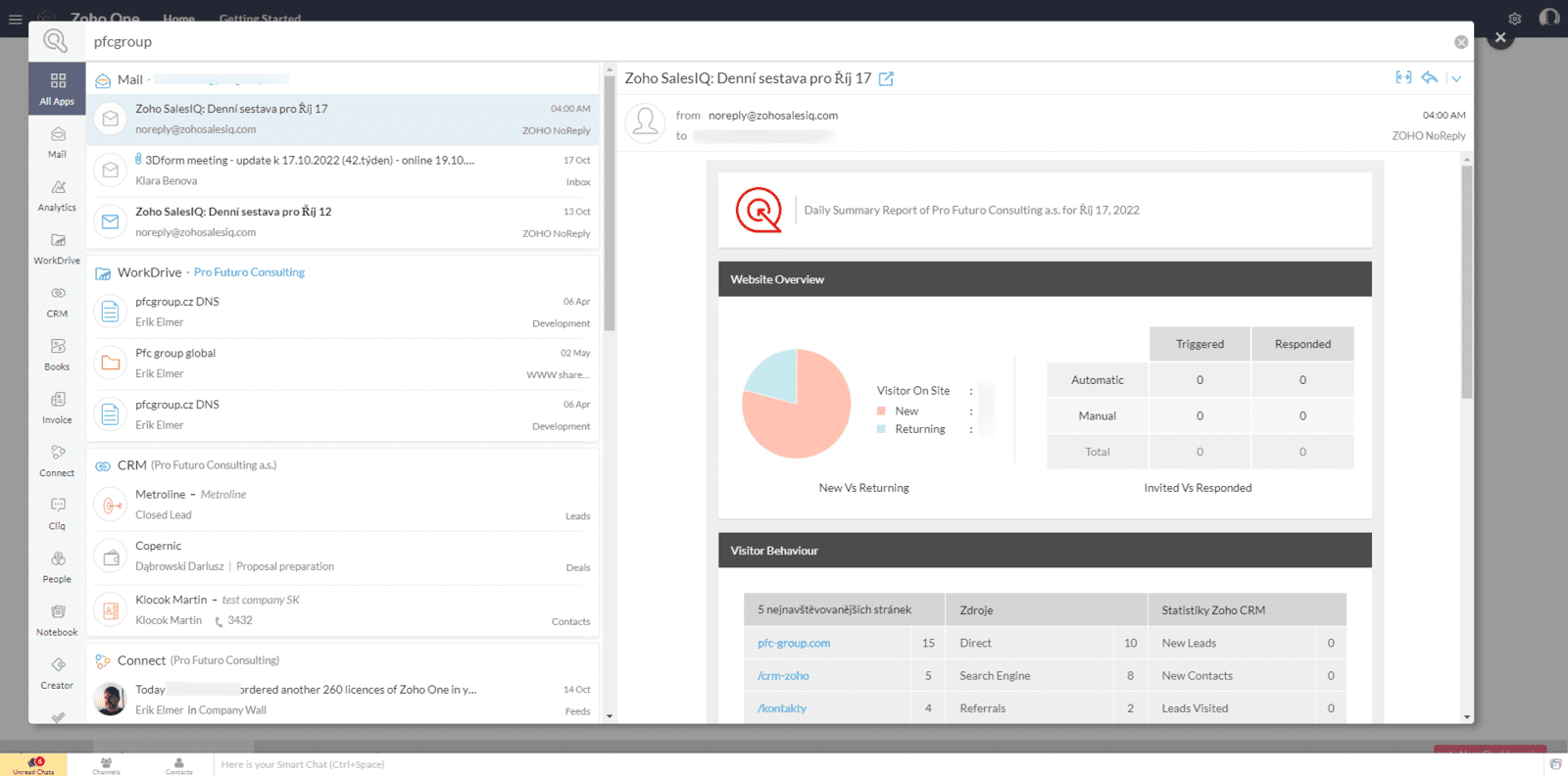Filter results by Invoice app

click(x=57, y=408)
